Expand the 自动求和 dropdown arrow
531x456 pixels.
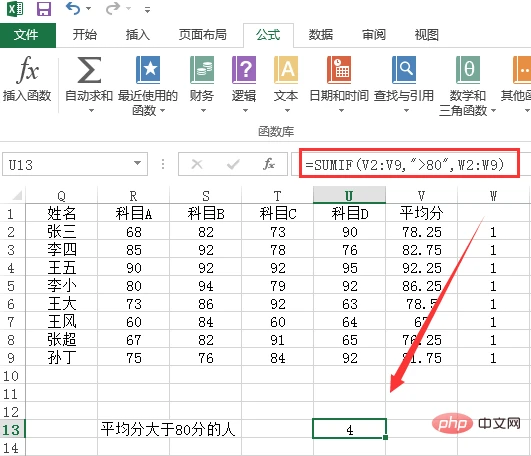pos(91,110)
